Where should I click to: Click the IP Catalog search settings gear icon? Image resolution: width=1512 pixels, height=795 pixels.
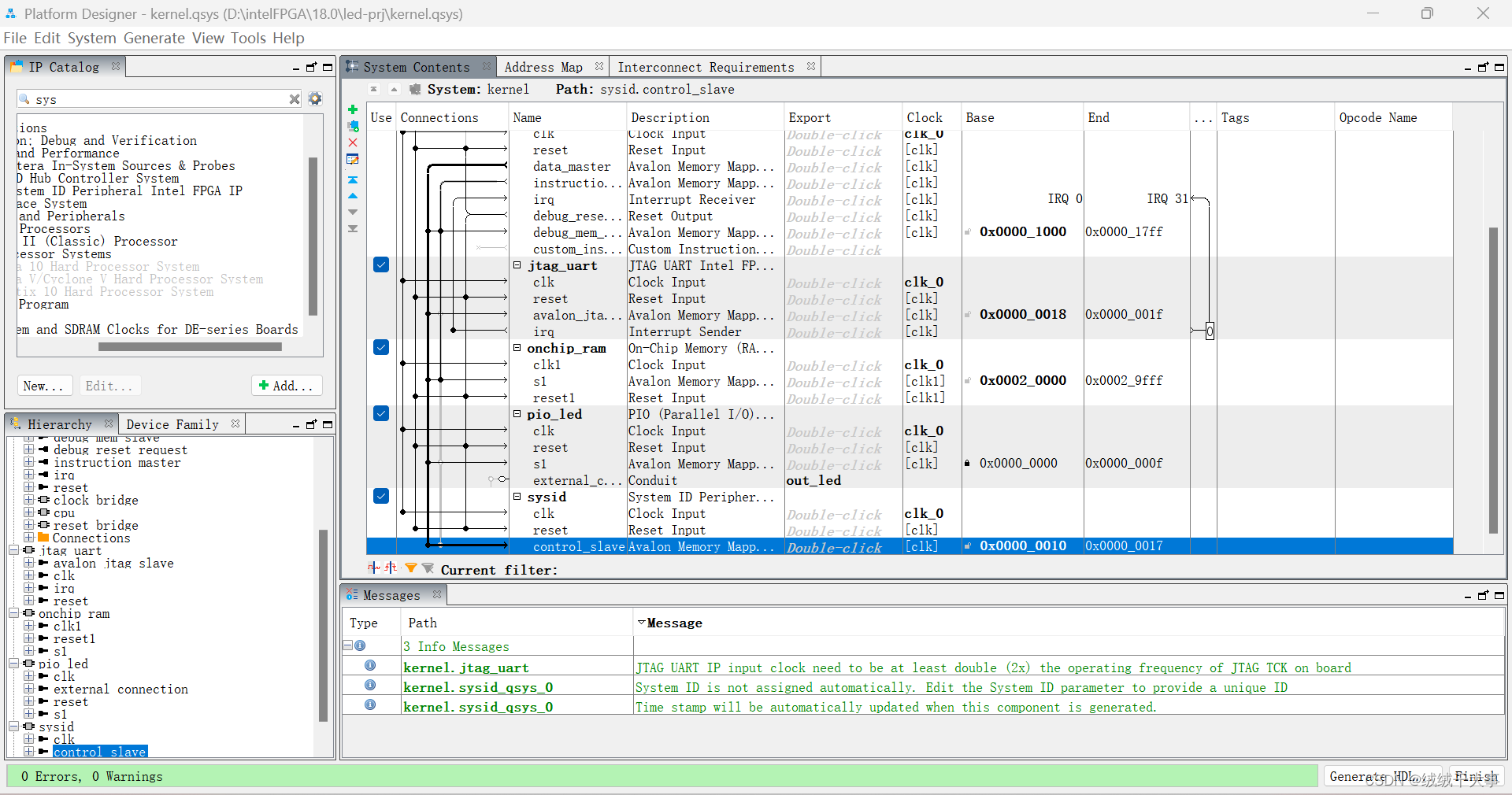tap(315, 99)
